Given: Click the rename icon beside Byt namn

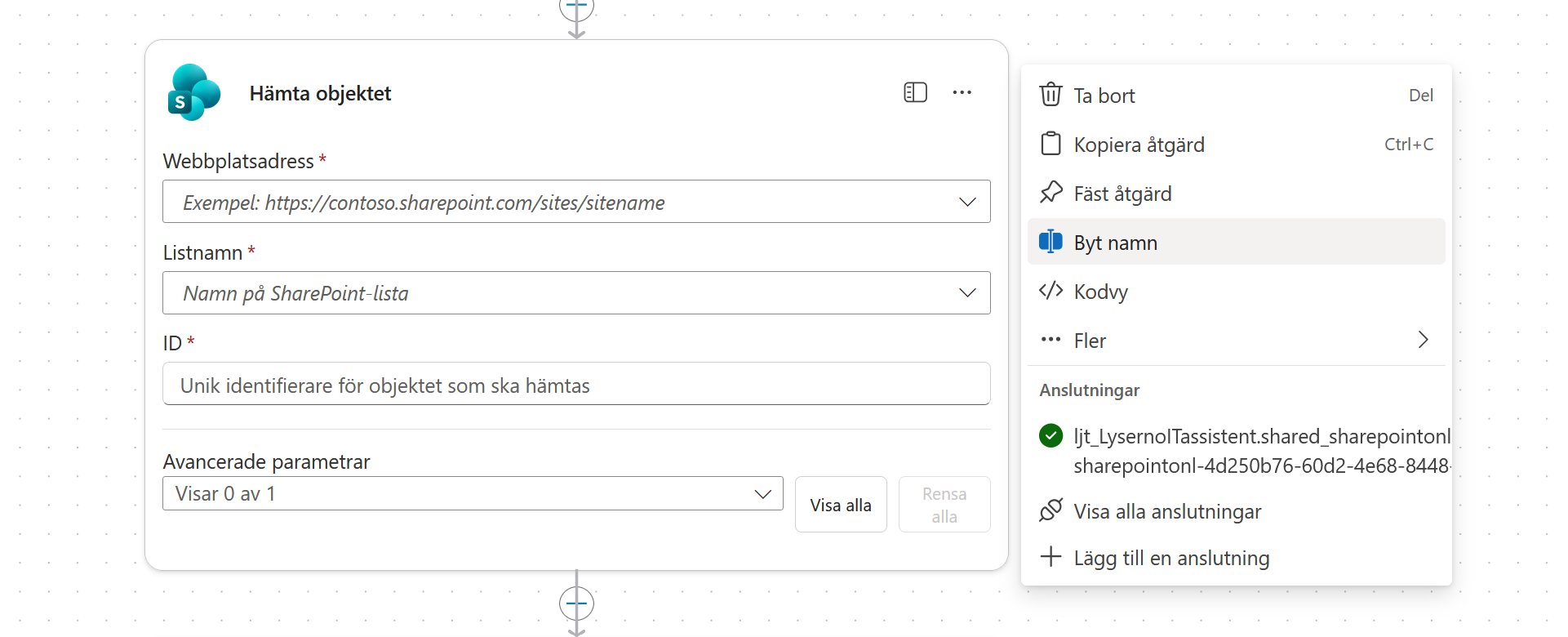Looking at the screenshot, I should coord(1051,242).
